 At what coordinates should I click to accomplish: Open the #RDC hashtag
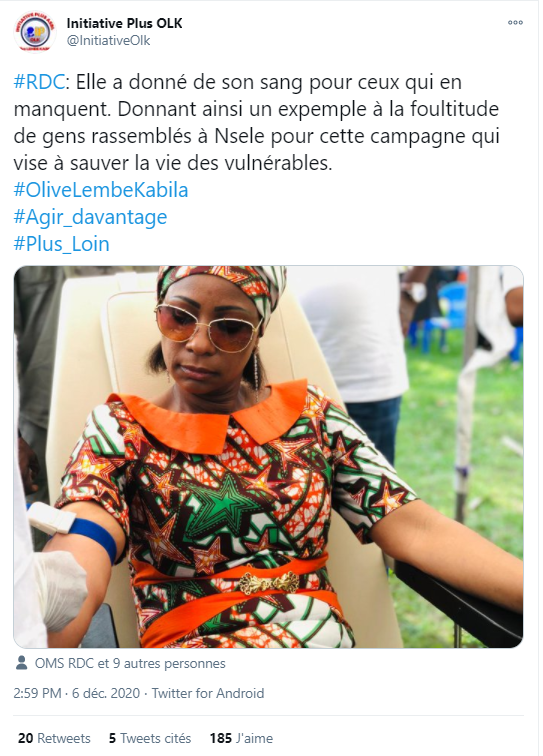coord(39,82)
